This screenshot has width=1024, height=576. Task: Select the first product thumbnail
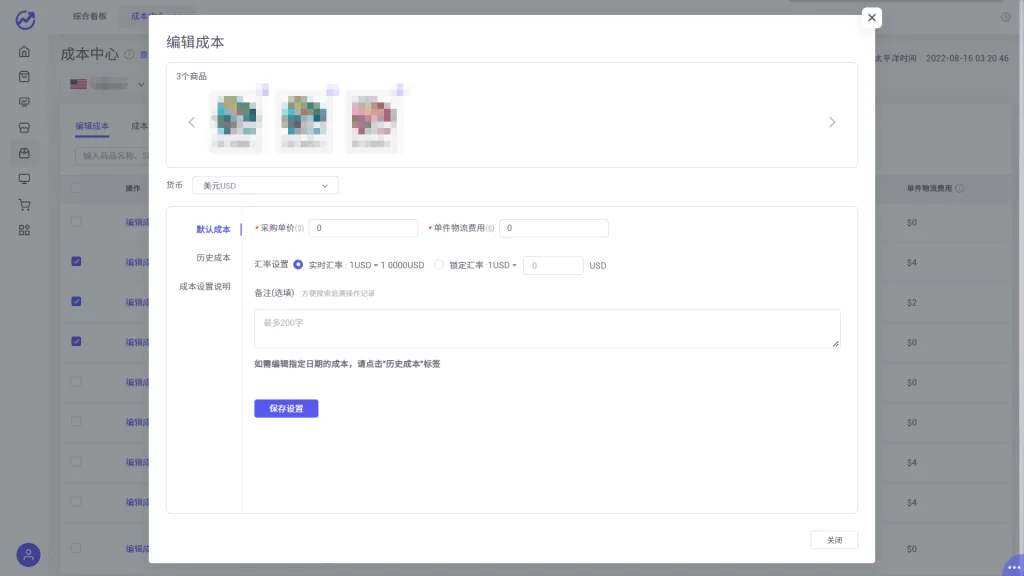[x=236, y=121]
